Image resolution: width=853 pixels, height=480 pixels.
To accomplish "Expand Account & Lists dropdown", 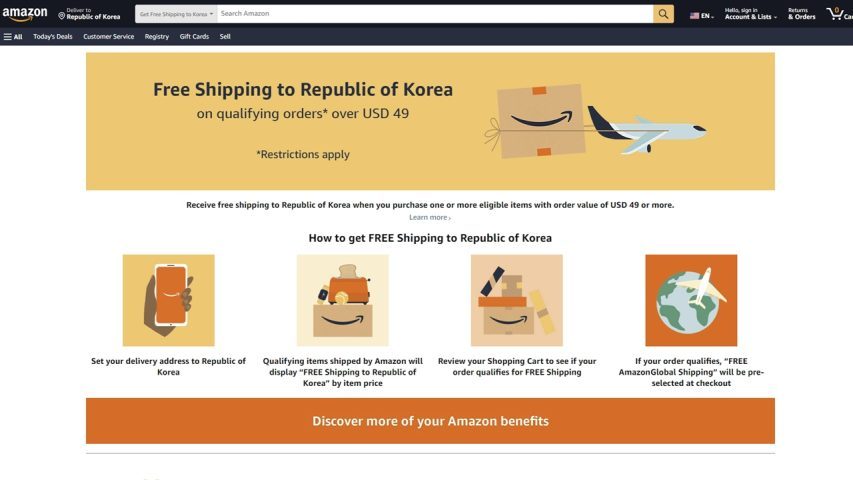I will coord(751,14).
